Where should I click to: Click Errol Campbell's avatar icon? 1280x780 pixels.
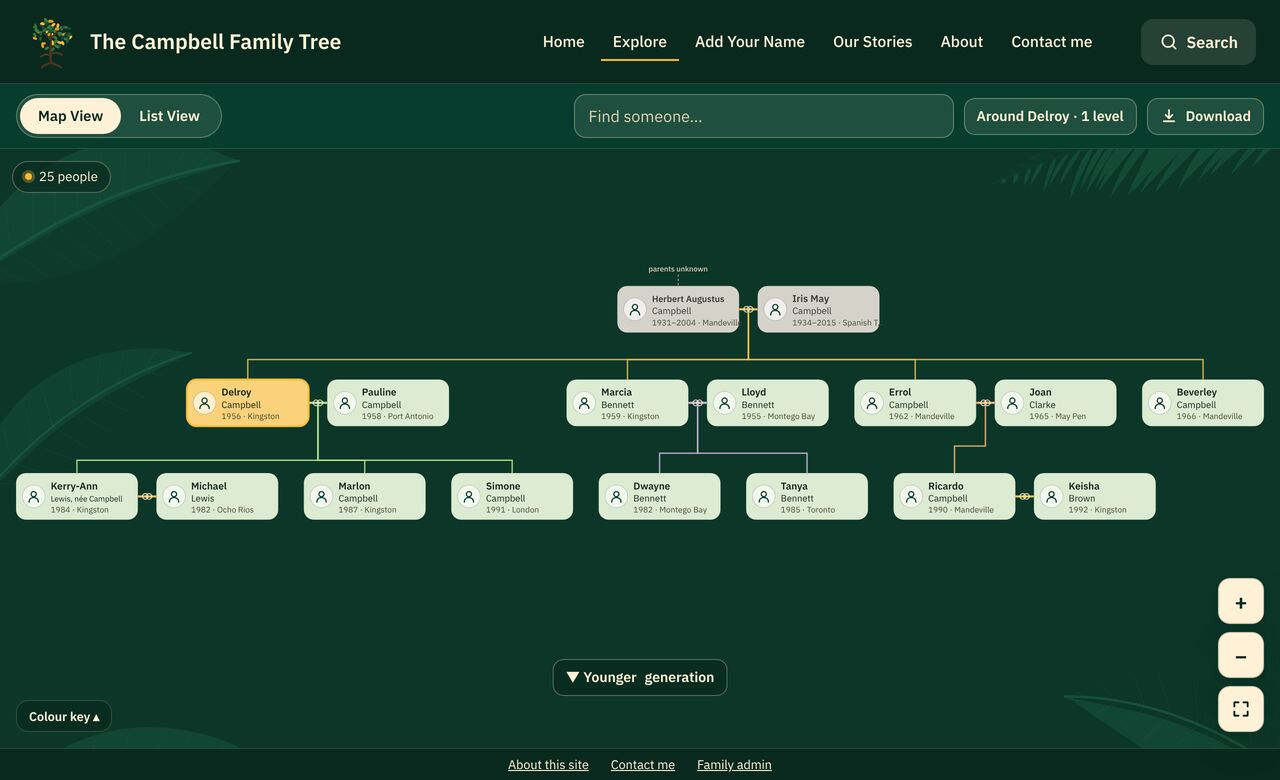tap(872, 403)
